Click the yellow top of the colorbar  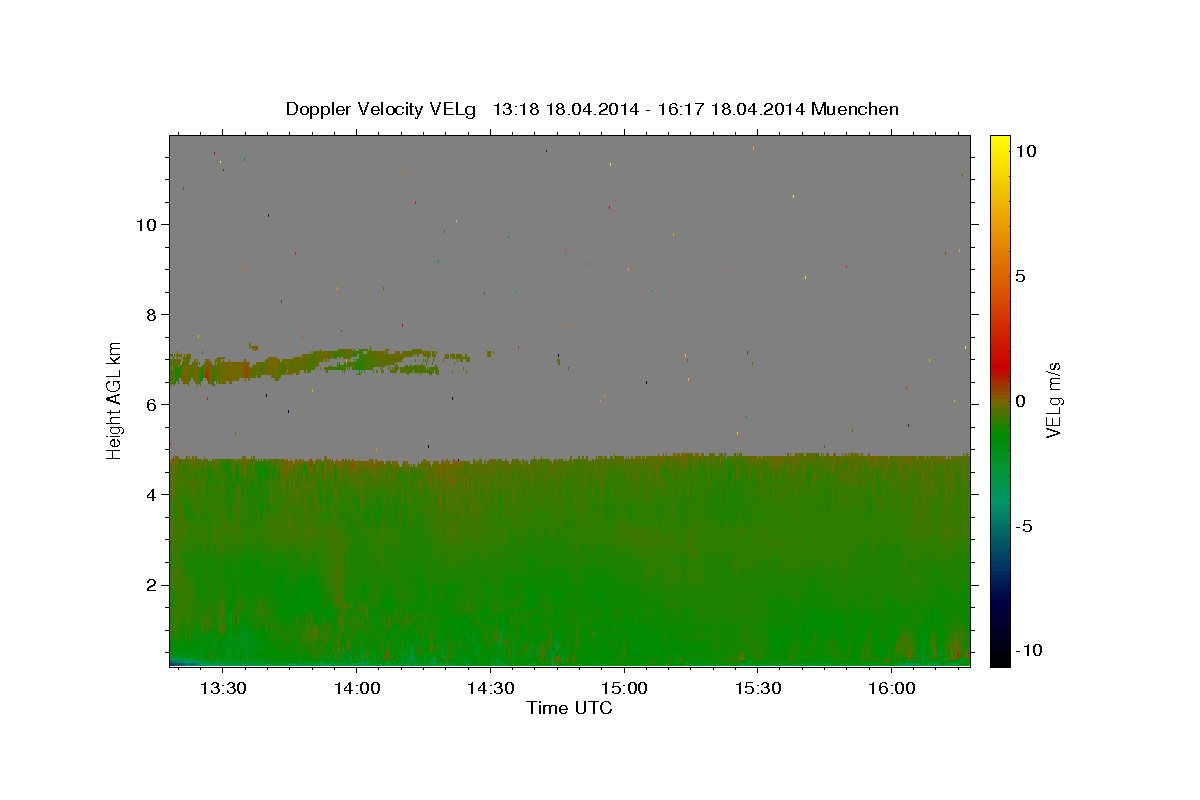click(1000, 145)
